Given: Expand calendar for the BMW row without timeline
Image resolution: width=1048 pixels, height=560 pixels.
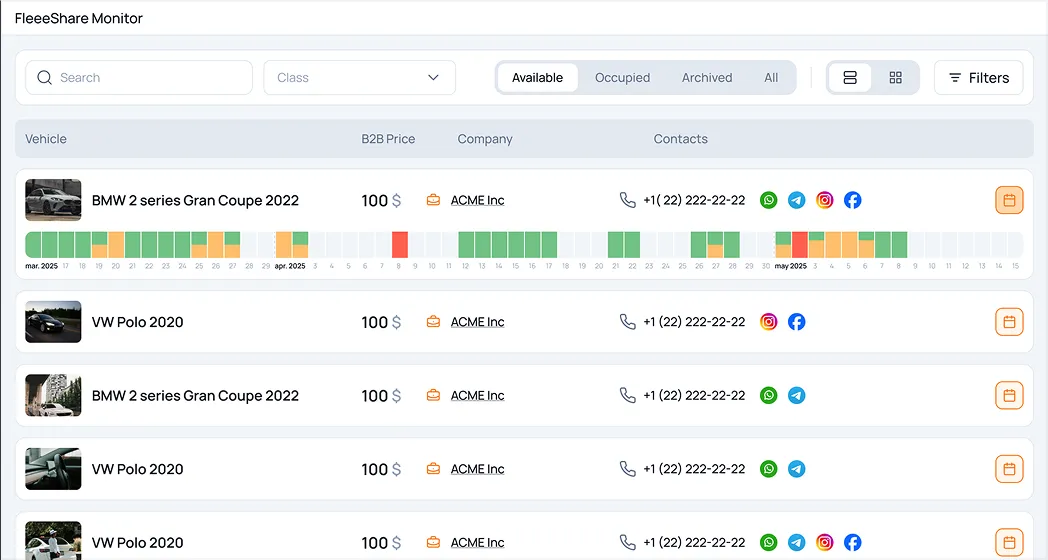Looking at the screenshot, I should (1009, 395).
